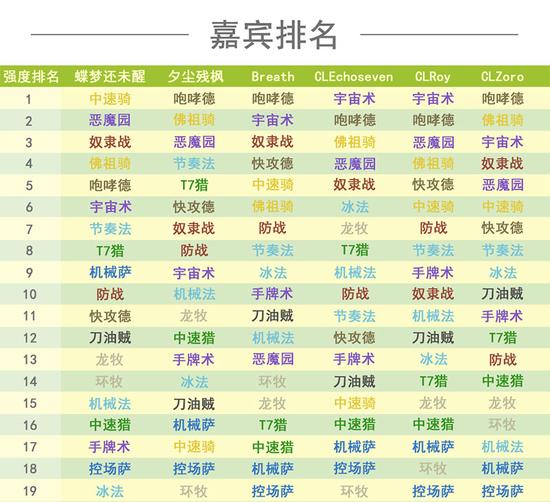The width and height of the screenshot is (550, 502).
Task: Click rank number 1 in 强度排名 column
Action: [x=29, y=99]
